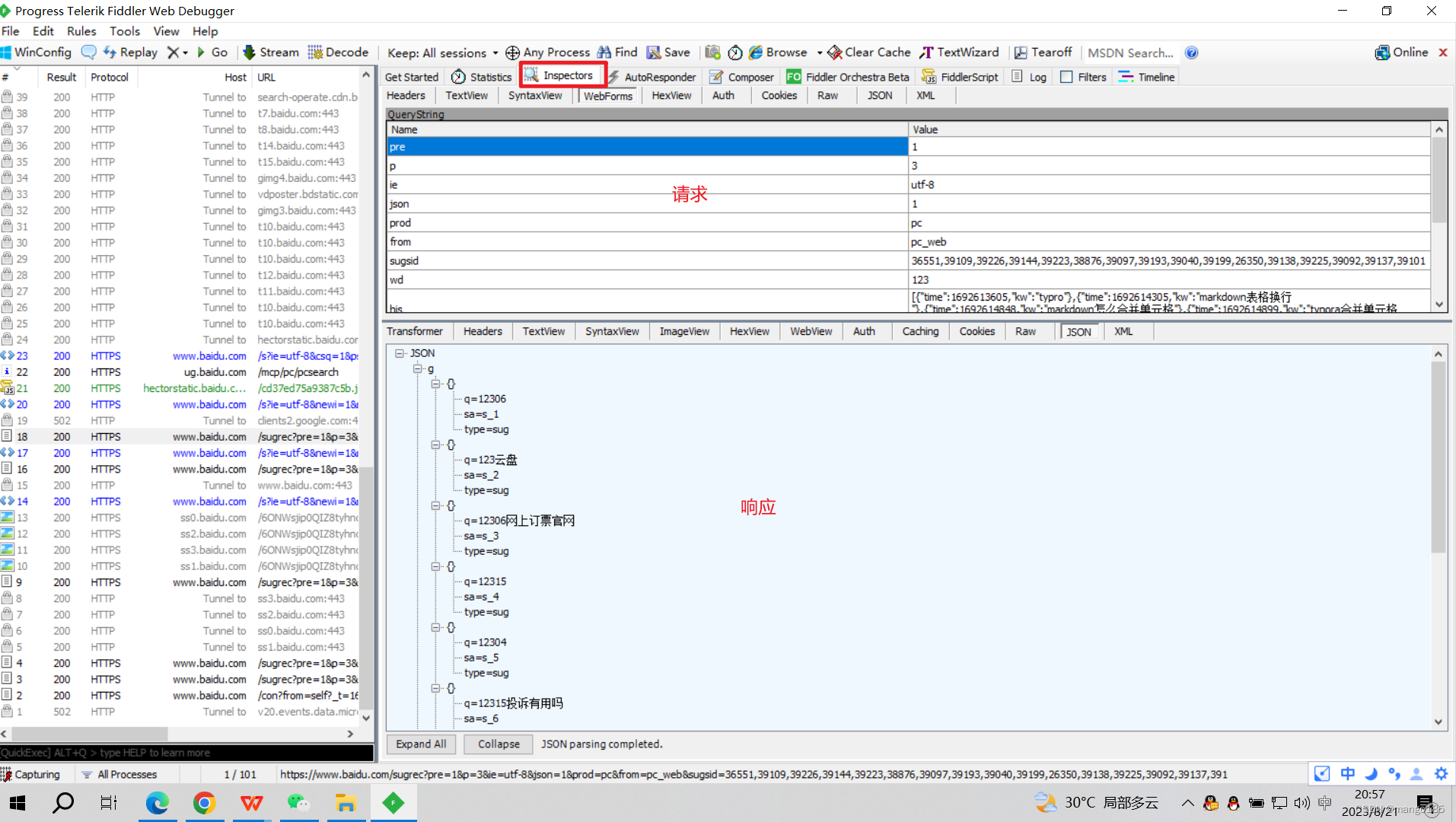Click the QuickExec command box
This screenshot has height=822, width=1456.
pos(186,753)
